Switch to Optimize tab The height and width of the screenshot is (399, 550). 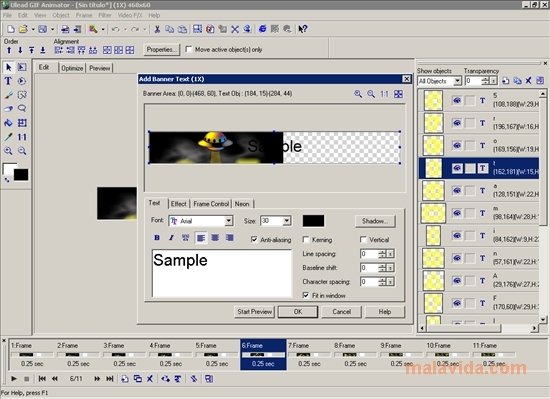coord(72,68)
